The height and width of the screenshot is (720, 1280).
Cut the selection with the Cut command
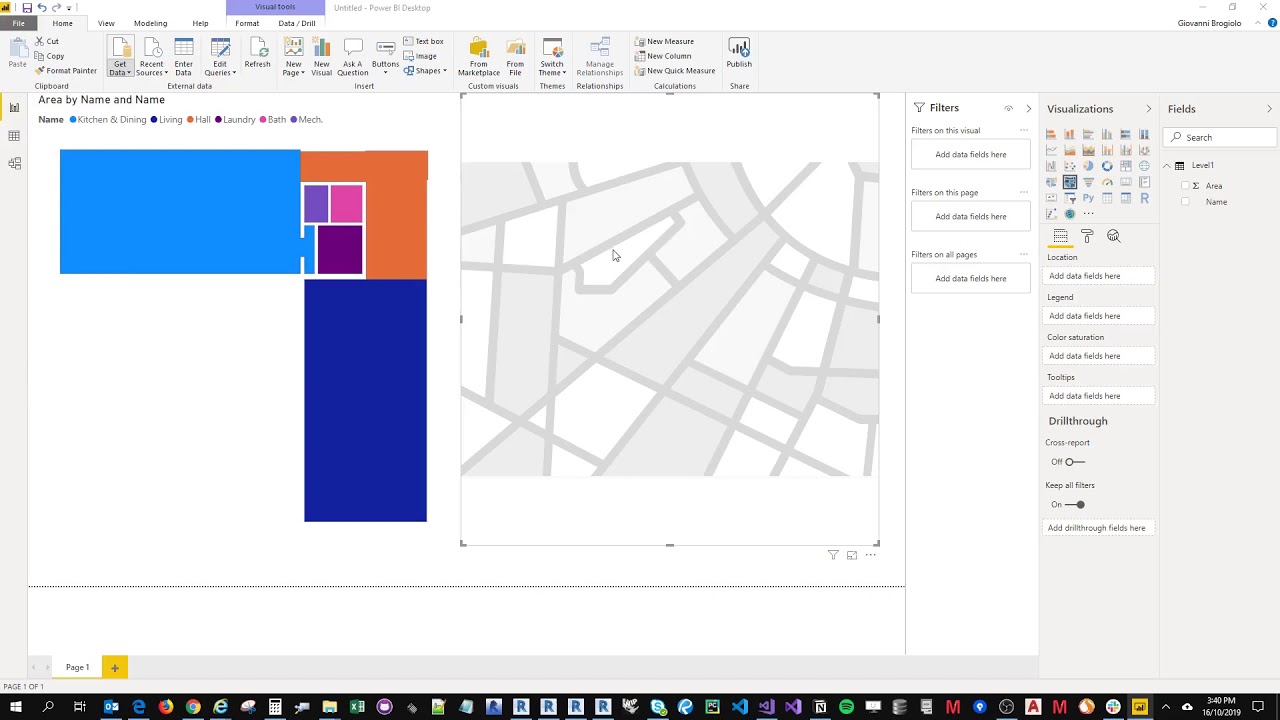pos(47,42)
